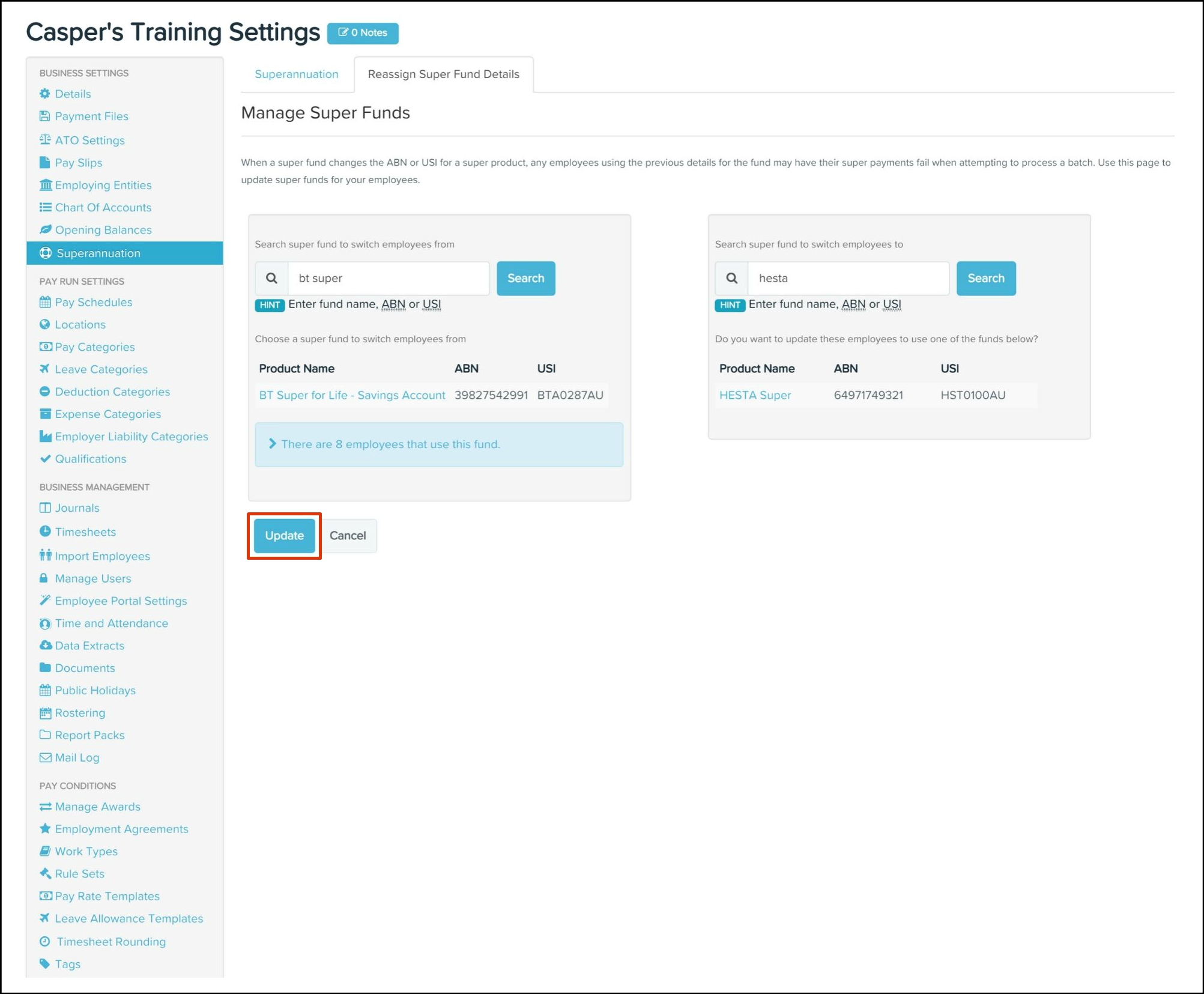Screen dimensions: 1204x994
Task: Click the bank icon for Employing Entities
Action: point(45,185)
